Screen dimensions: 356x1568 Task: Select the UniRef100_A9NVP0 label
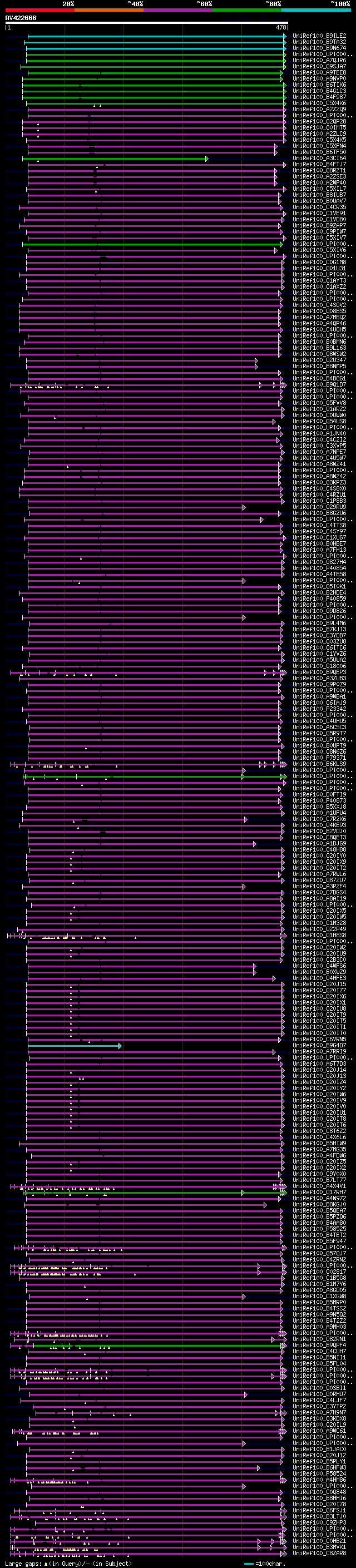click(x=319, y=79)
